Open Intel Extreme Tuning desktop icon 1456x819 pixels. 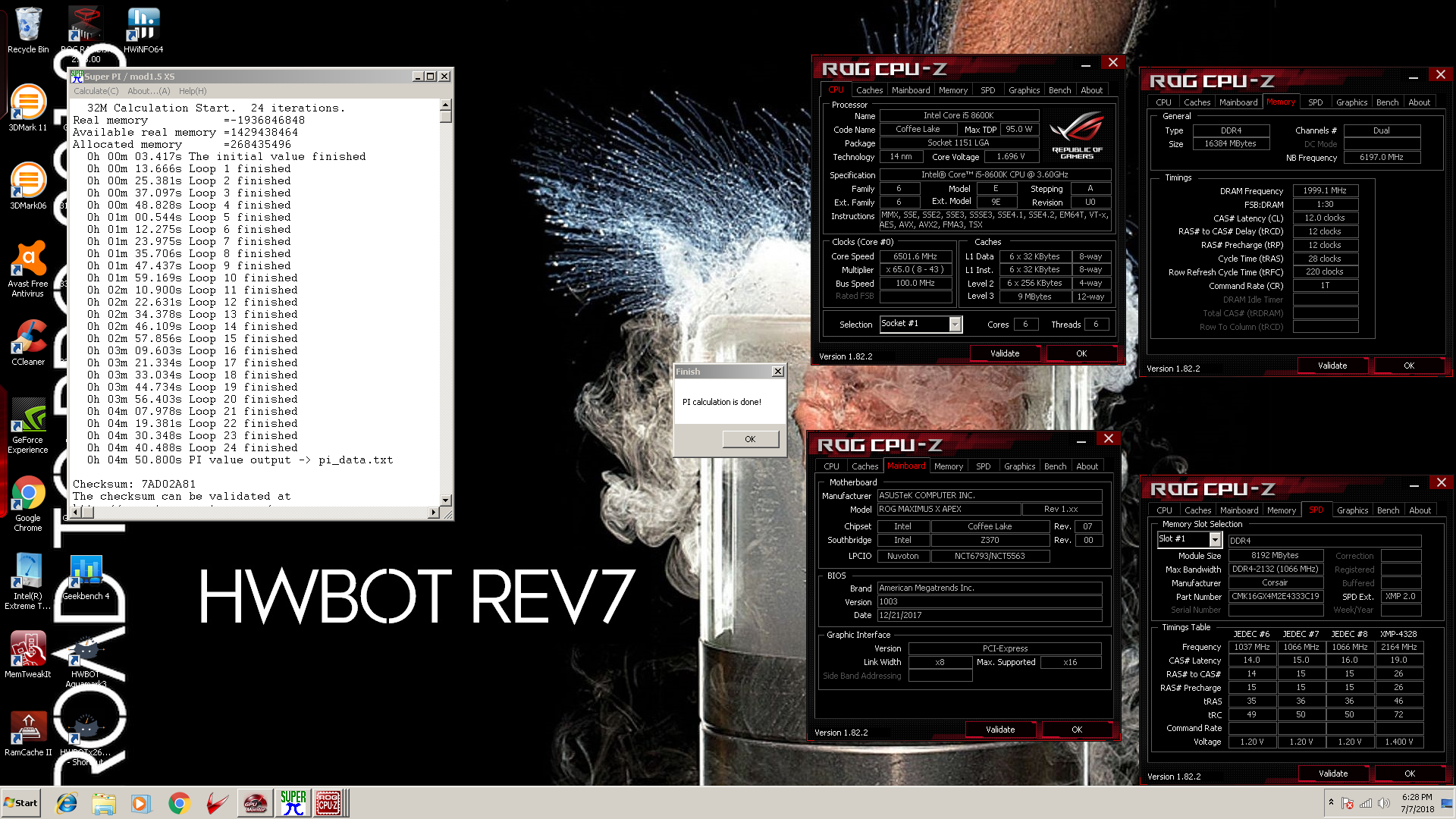point(28,582)
